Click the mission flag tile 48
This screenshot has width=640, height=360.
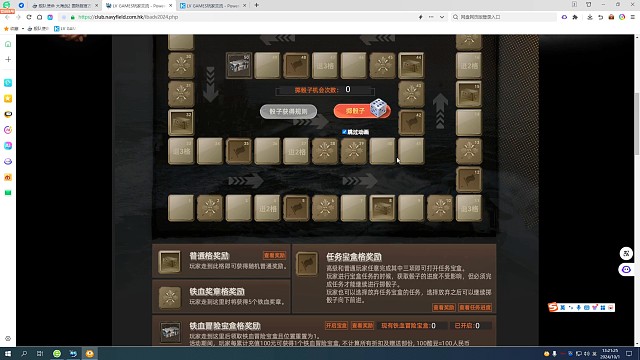(296, 65)
